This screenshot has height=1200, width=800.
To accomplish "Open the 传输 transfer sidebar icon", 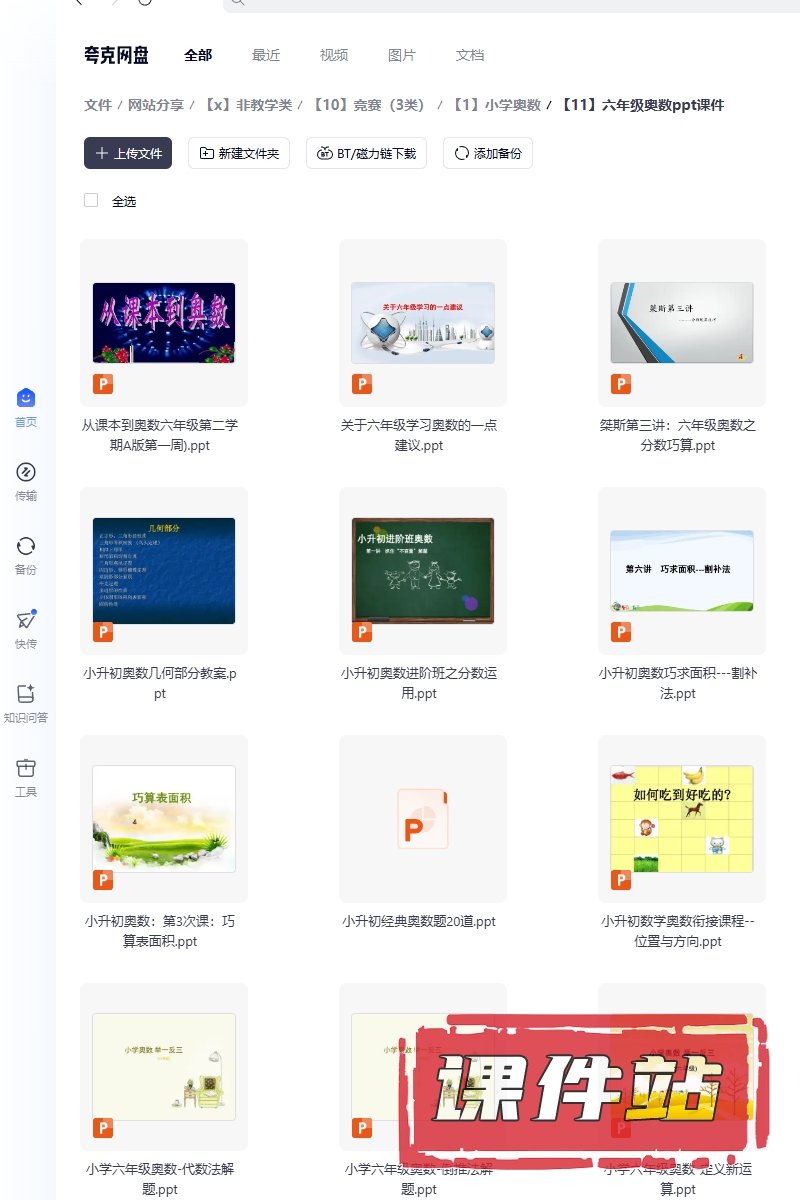I will (x=26, y=473).
